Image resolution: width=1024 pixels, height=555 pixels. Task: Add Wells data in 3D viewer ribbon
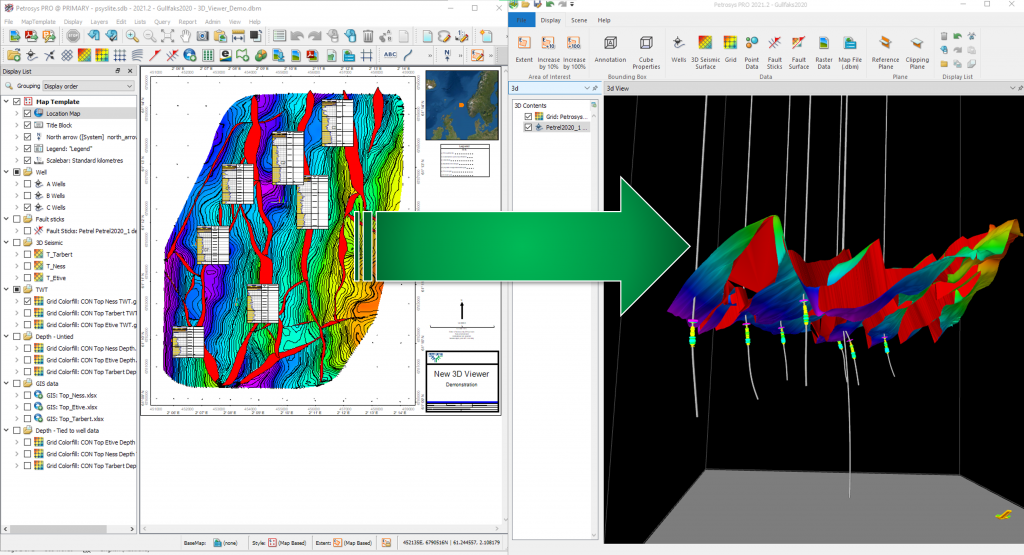click(x=679, y=49)
